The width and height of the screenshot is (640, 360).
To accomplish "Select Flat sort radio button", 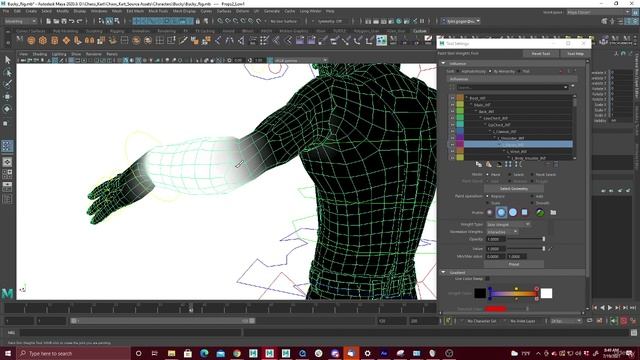I will [519, 71].
